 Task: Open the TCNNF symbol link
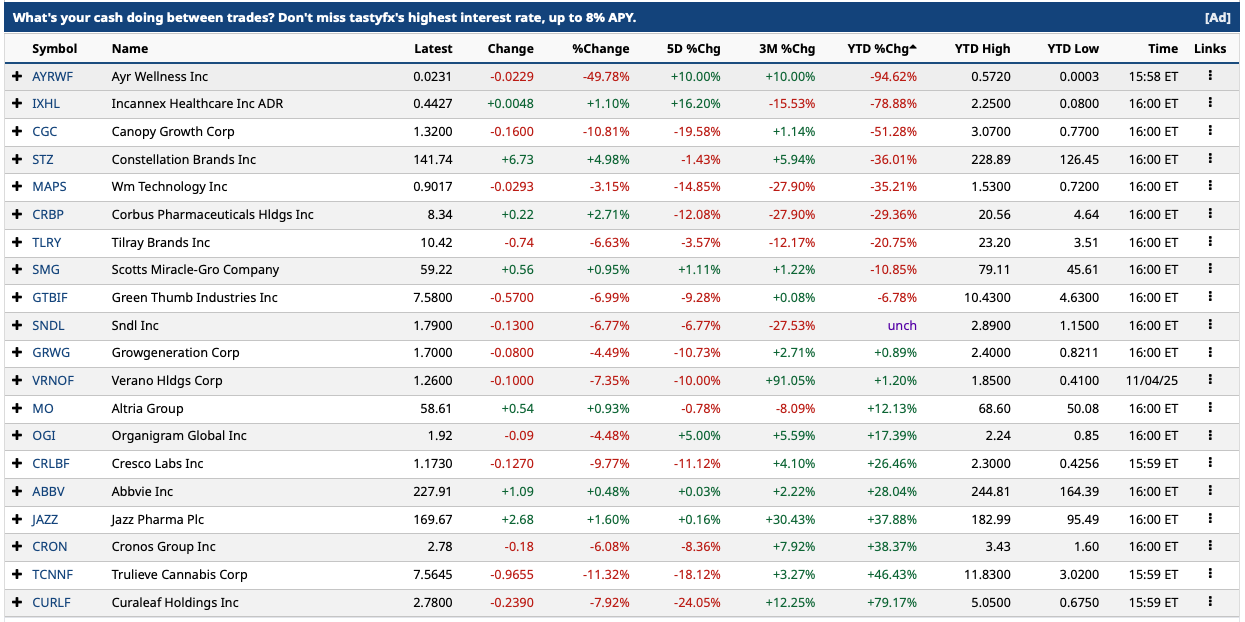point(52,574)
